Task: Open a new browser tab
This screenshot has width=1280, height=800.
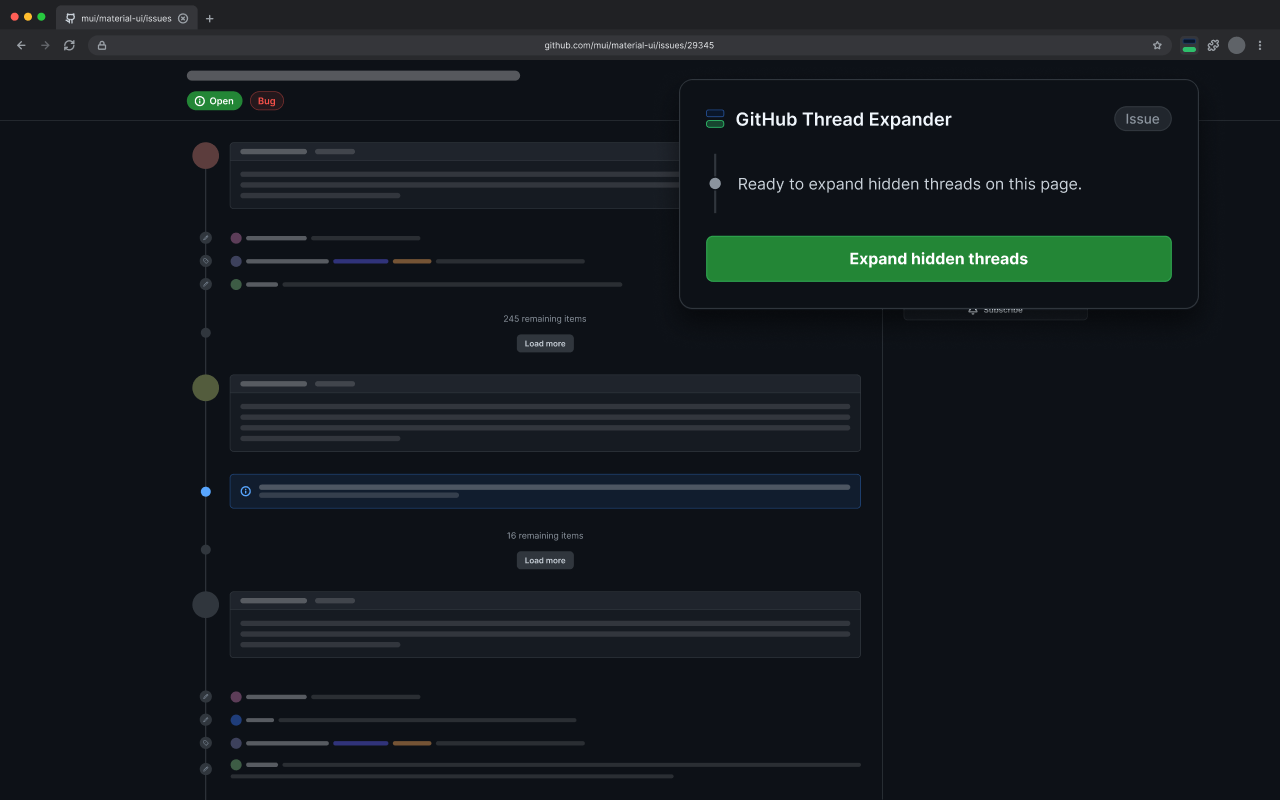Action: point(209,18)
